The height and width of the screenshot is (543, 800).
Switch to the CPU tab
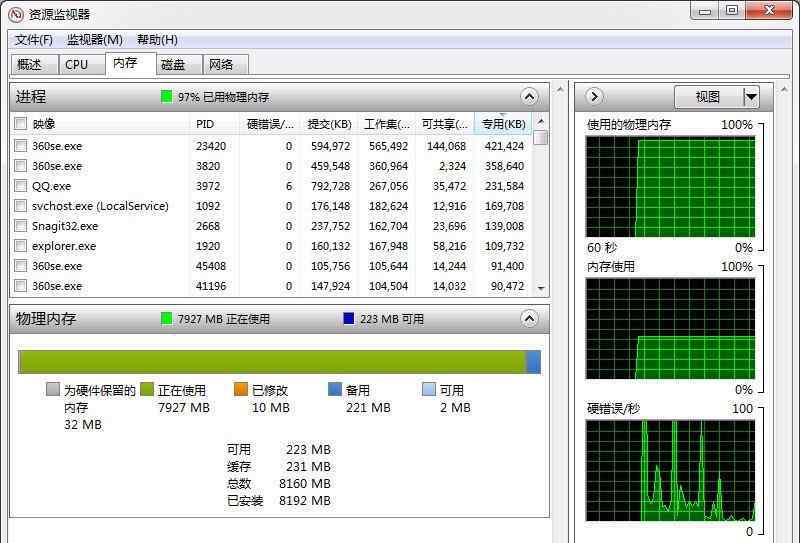click(x=82, y=65)
